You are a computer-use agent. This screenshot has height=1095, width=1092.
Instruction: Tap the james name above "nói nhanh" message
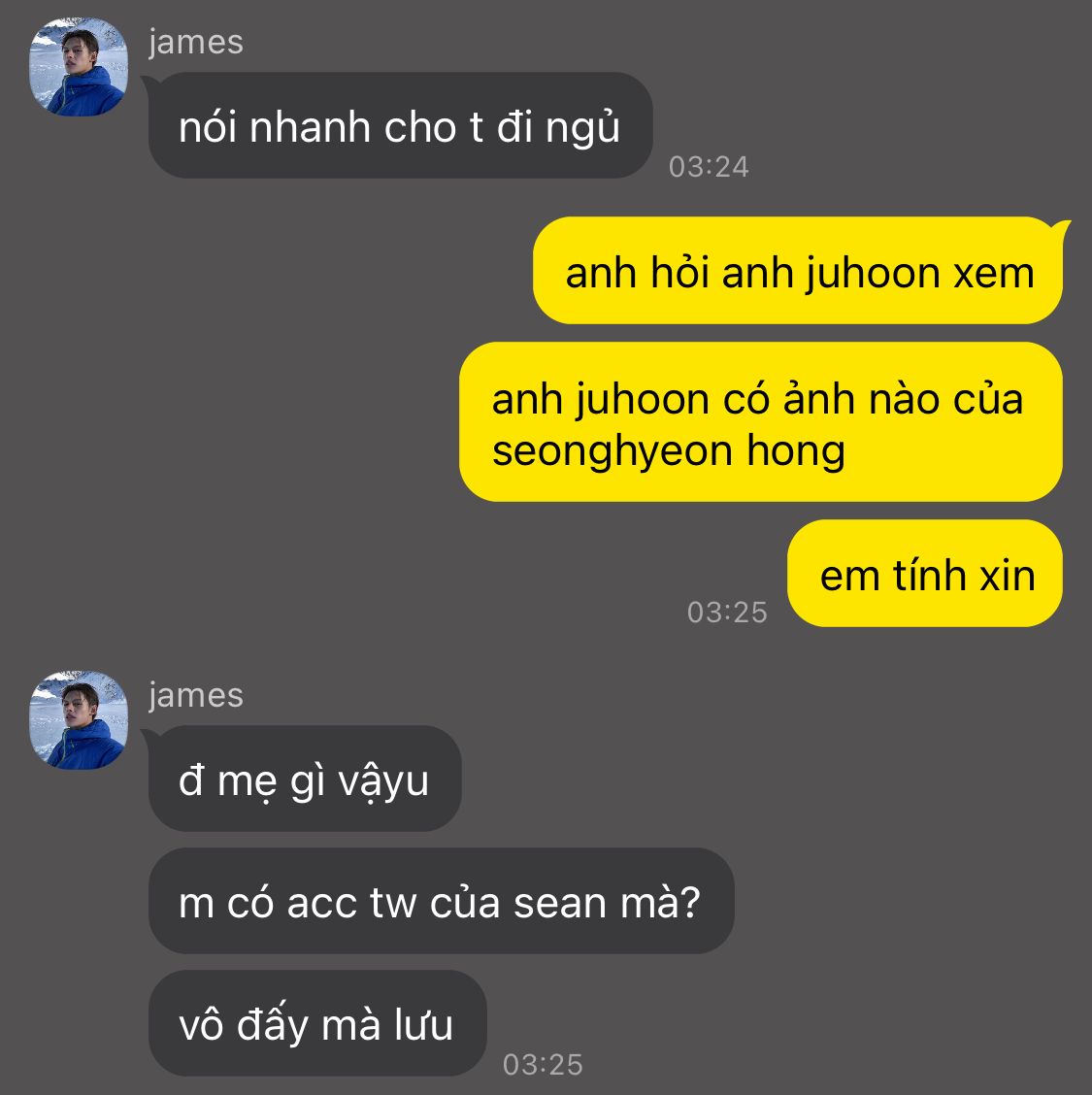[195, 43]
